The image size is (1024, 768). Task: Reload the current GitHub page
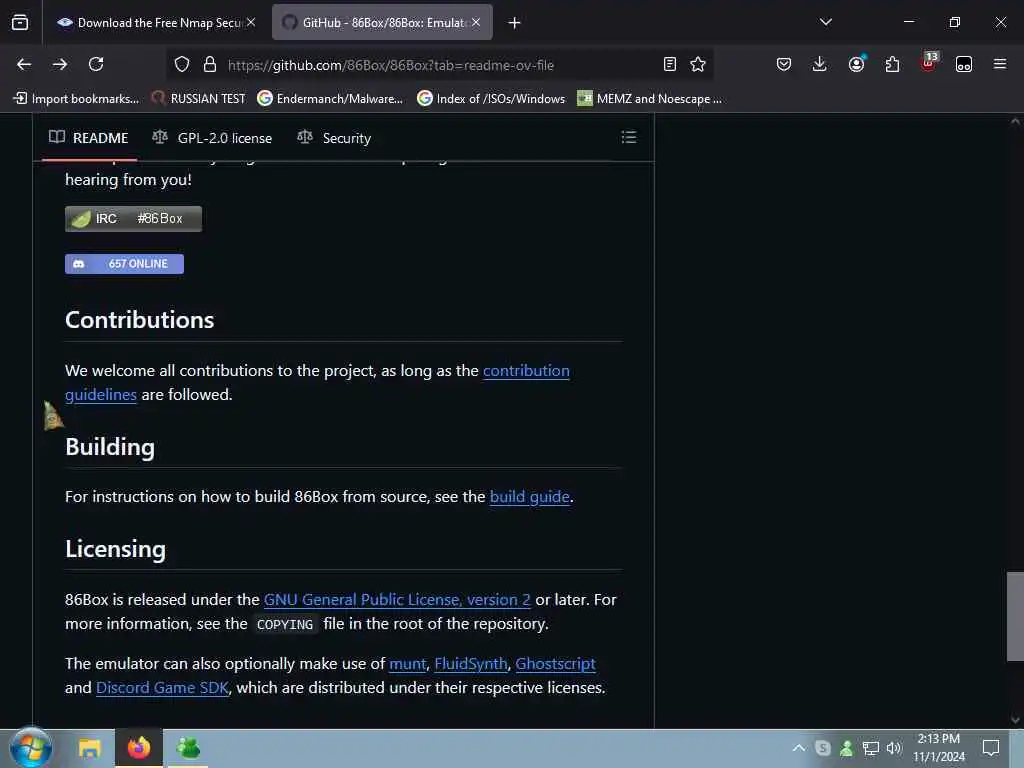pos(96,64)
